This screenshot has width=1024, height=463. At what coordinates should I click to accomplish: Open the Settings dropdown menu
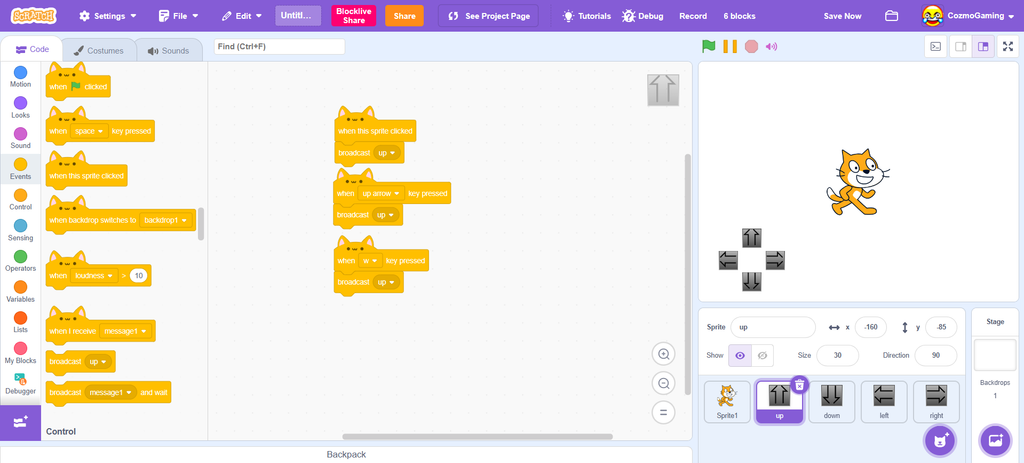coord(108,16)
